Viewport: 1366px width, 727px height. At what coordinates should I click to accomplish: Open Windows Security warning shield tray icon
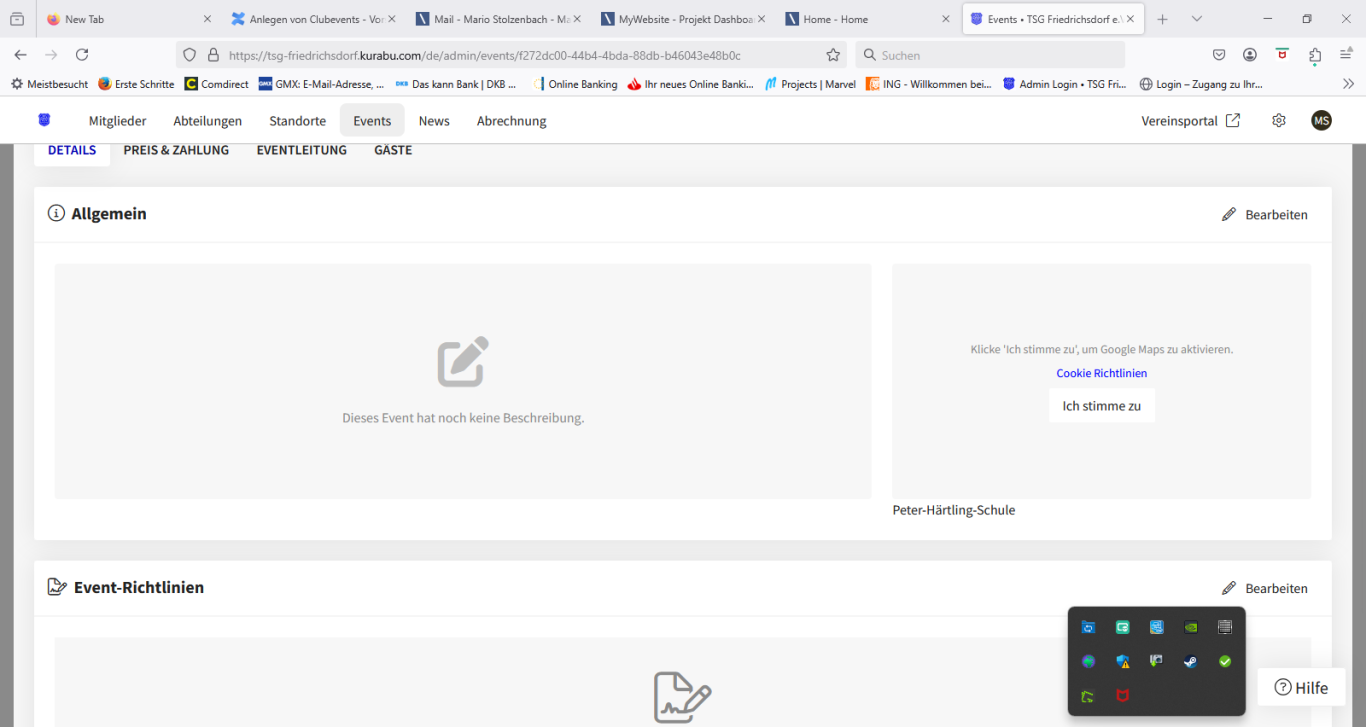(x=1123, y=661)
